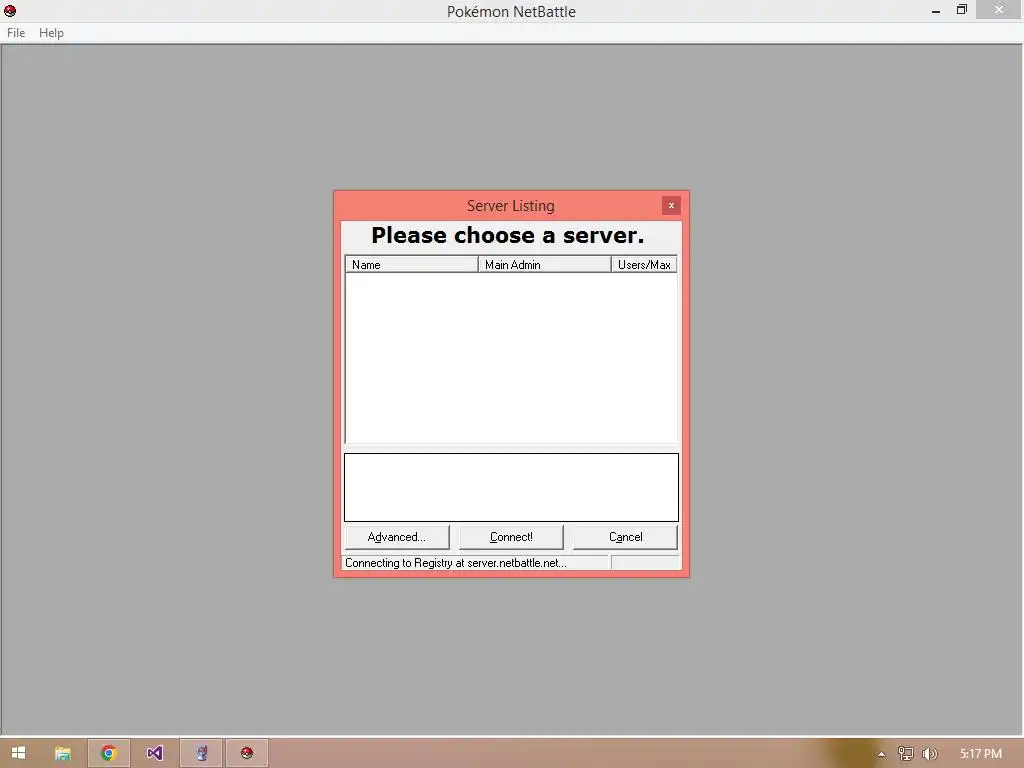Image resolution: width=1024 pixels, height=768 pixels.
Task: Cancel the Server Listing dialog
Action: tap(625, 537)
